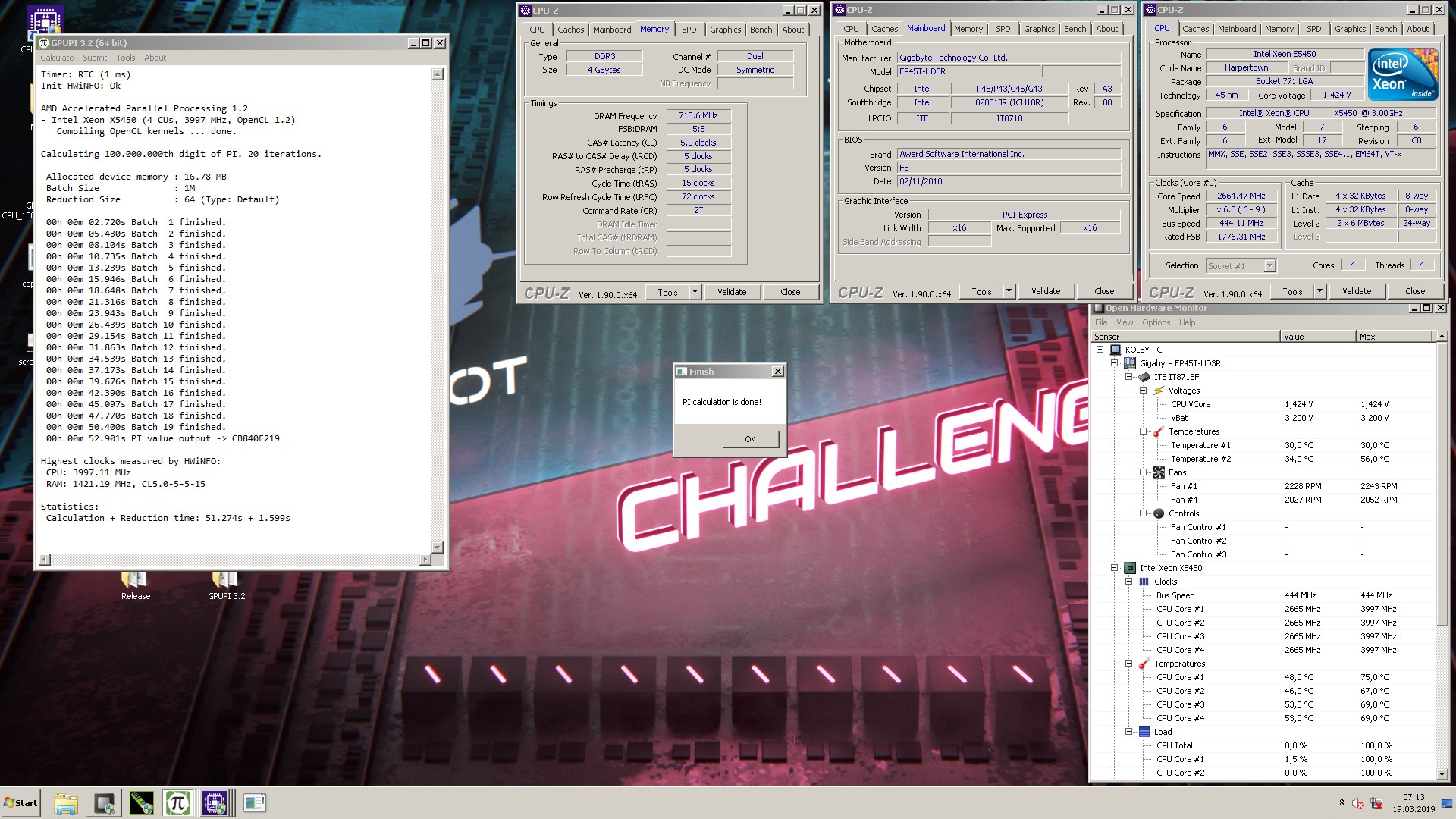Click the GPUPI window title bar pi icon

pos(43,43)
